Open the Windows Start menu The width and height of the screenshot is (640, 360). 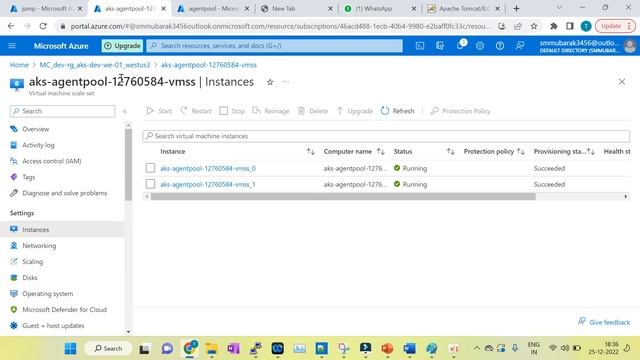point(70,349)
